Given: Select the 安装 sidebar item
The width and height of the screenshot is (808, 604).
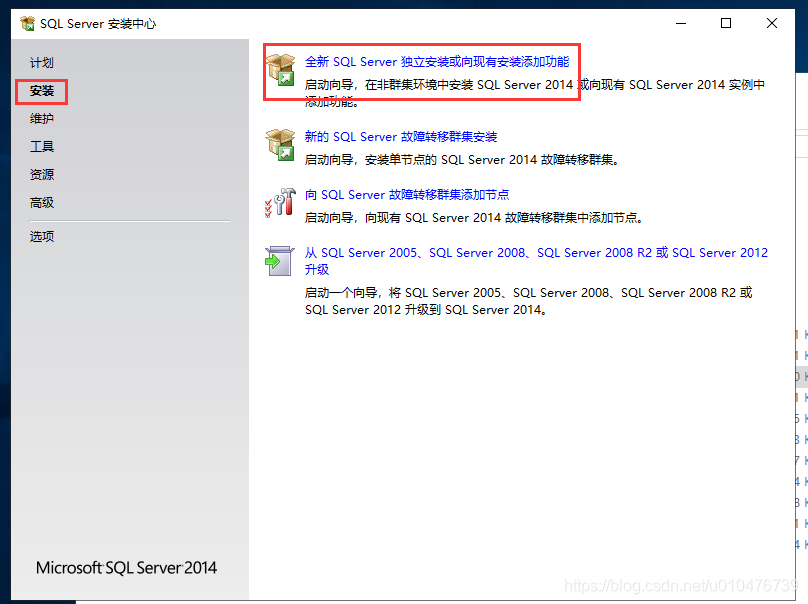Looking at the screenshot, I should point(42,91).
